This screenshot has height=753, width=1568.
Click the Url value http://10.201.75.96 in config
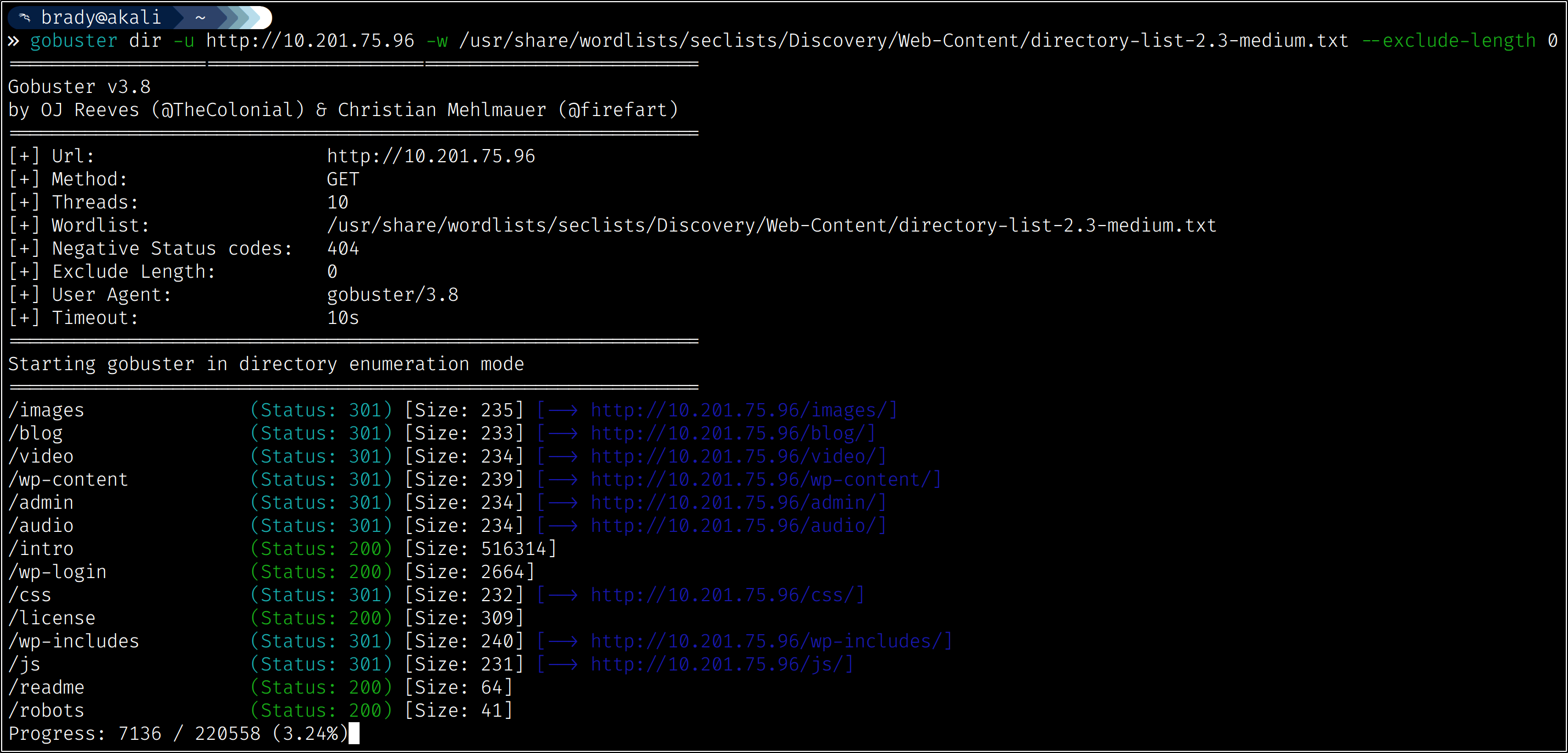(x=431, y=156)
